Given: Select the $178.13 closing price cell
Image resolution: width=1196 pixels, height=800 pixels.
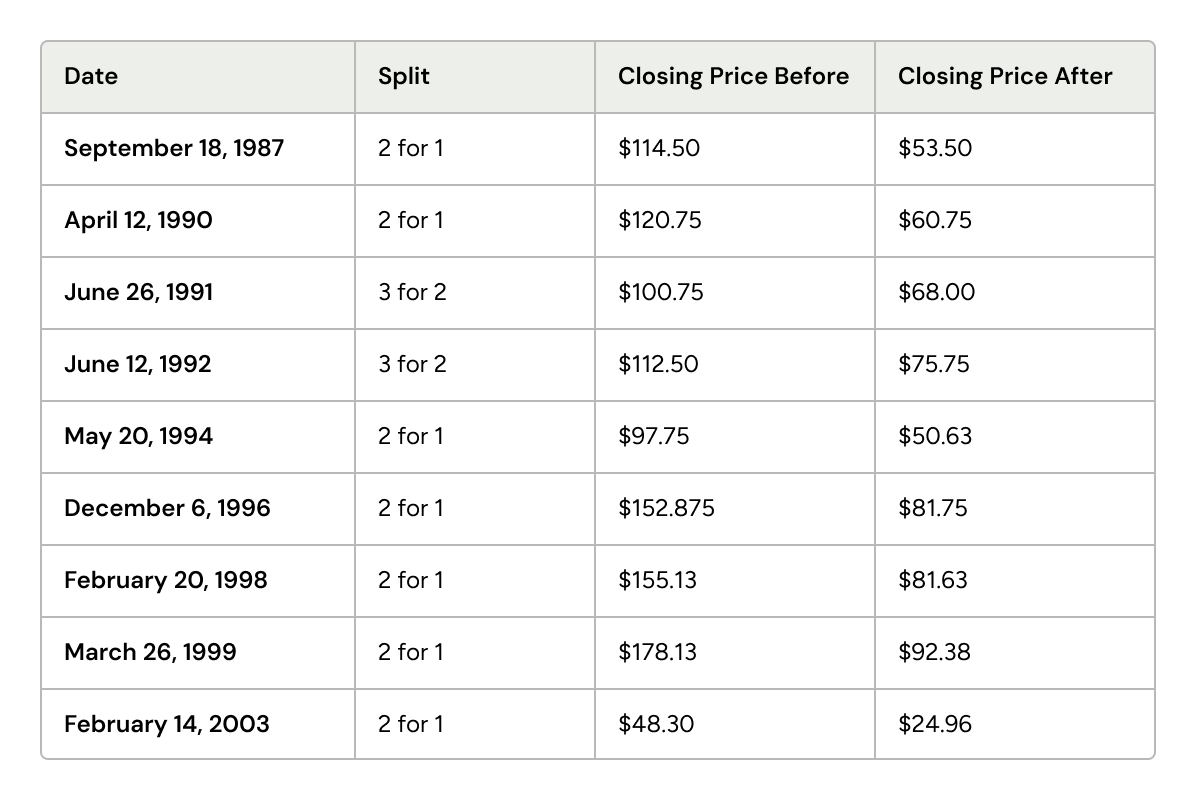Looking at the screenshot, I should (657, 652).
